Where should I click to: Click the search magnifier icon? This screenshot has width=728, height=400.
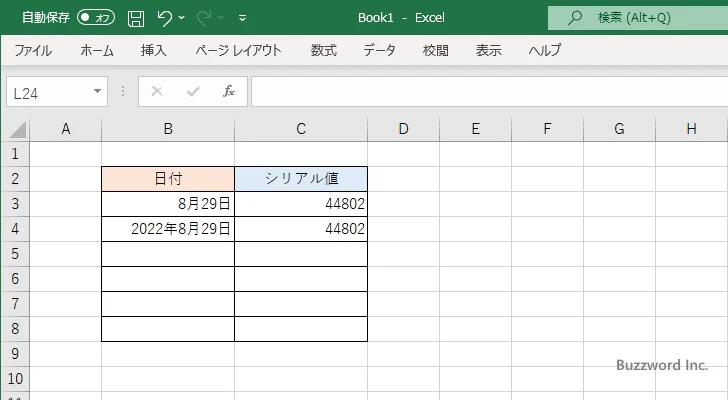click(575, 18)
